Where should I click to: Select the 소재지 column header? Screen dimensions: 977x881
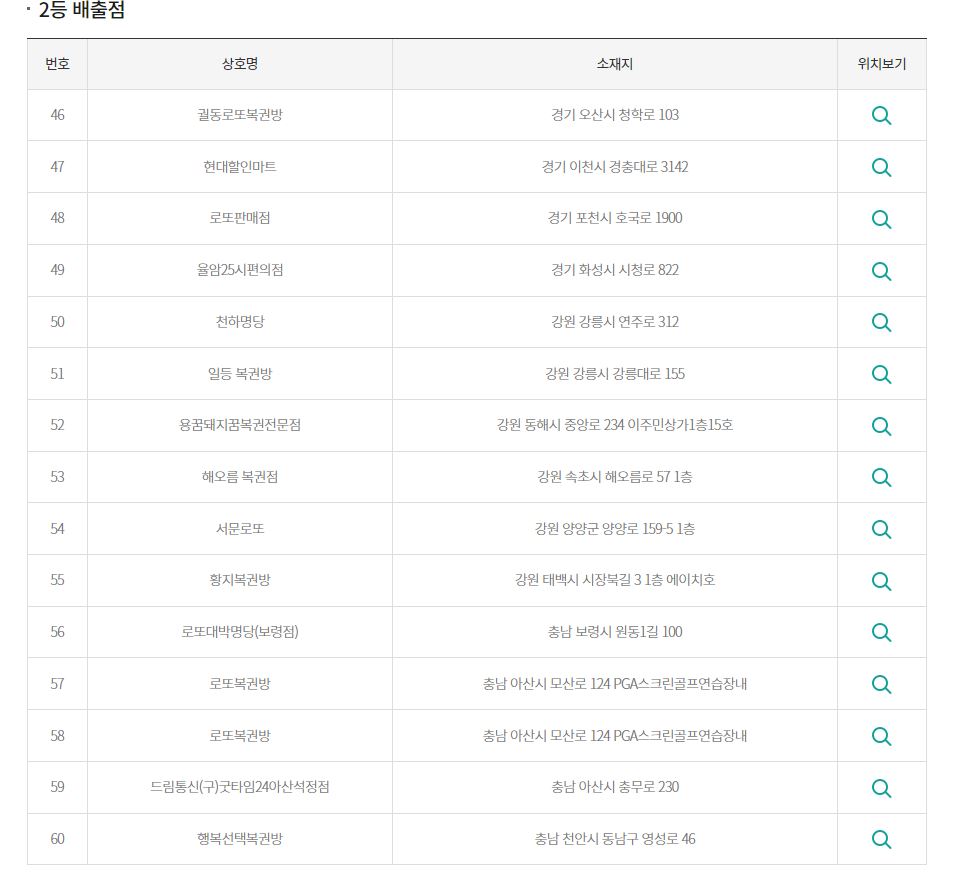615,64
